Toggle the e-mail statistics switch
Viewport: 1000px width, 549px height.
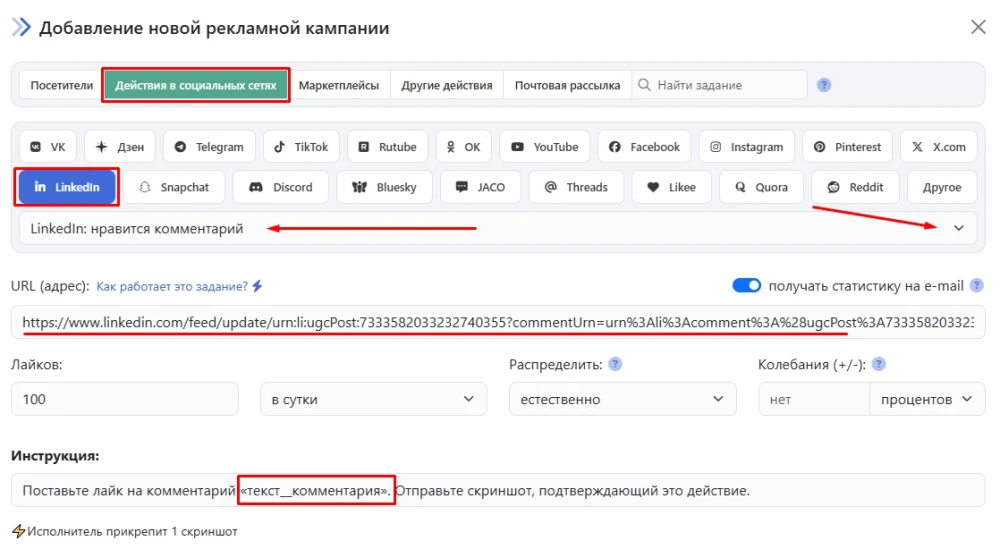pyautogui.click(x=747, y=286)
